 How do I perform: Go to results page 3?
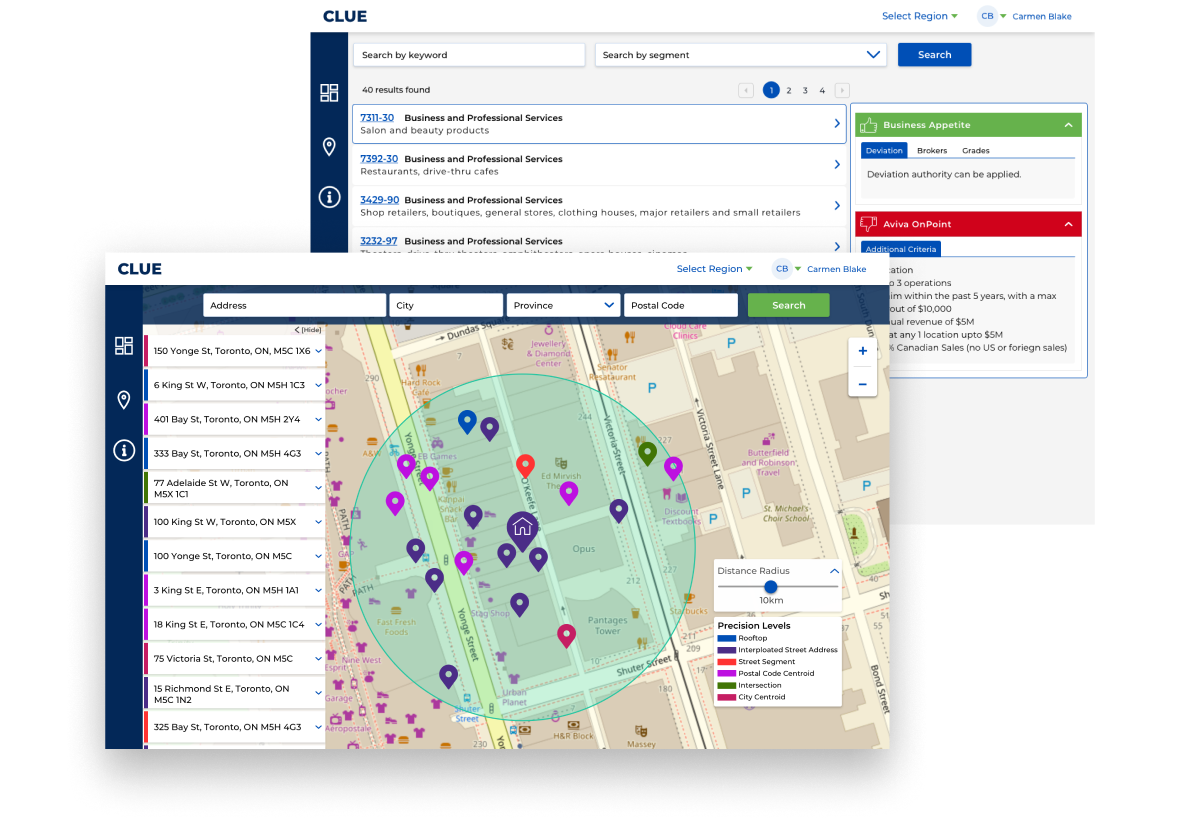coord(806,90)
